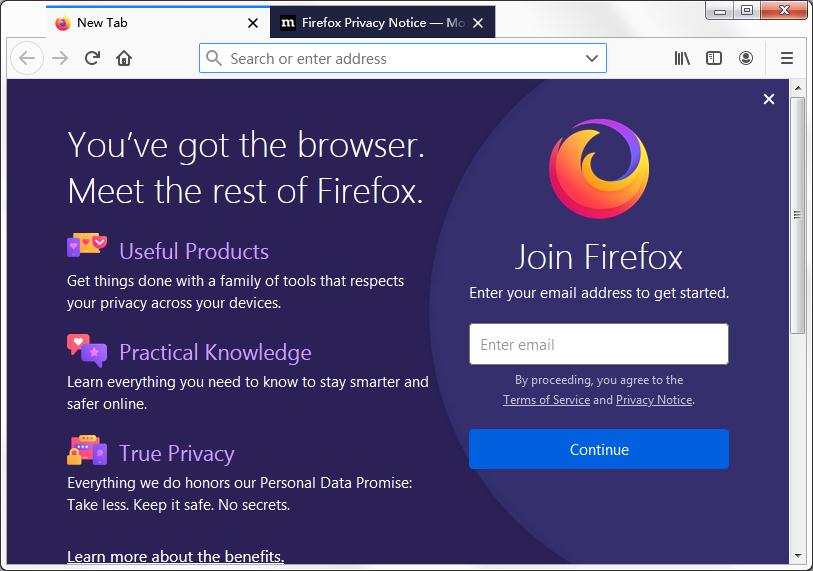Open the Firefox Account avatar icon

point(746,58)
